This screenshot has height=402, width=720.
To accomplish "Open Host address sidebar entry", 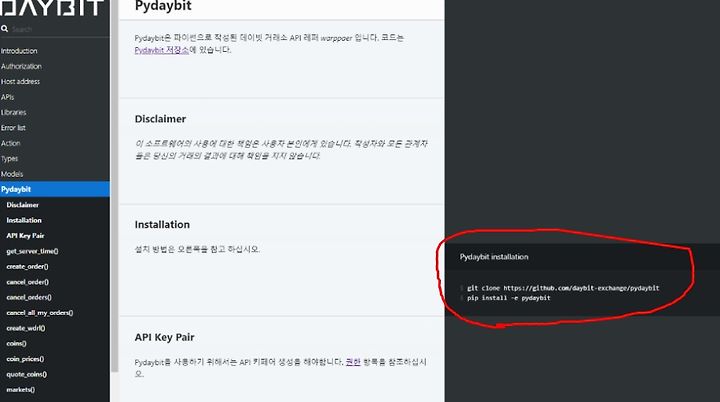I will point(20,82).
